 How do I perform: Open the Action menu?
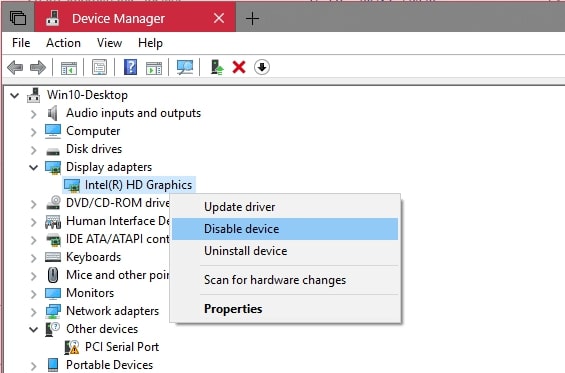63,43
